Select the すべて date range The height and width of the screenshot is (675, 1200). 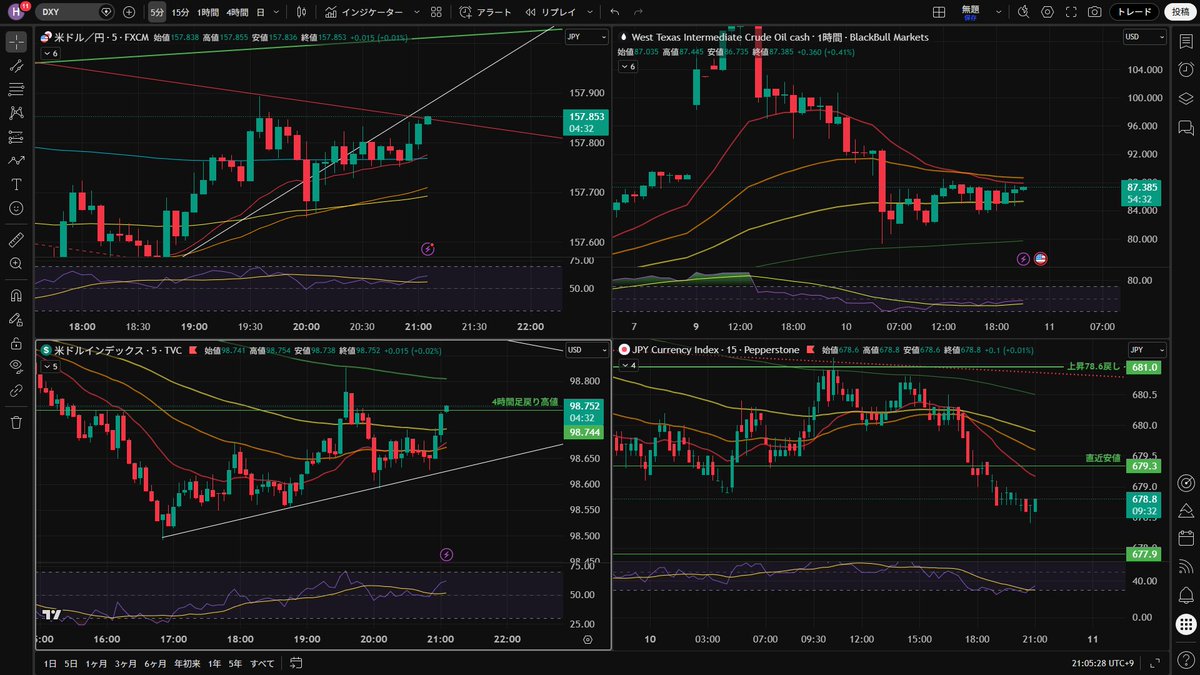click(262, 663)
